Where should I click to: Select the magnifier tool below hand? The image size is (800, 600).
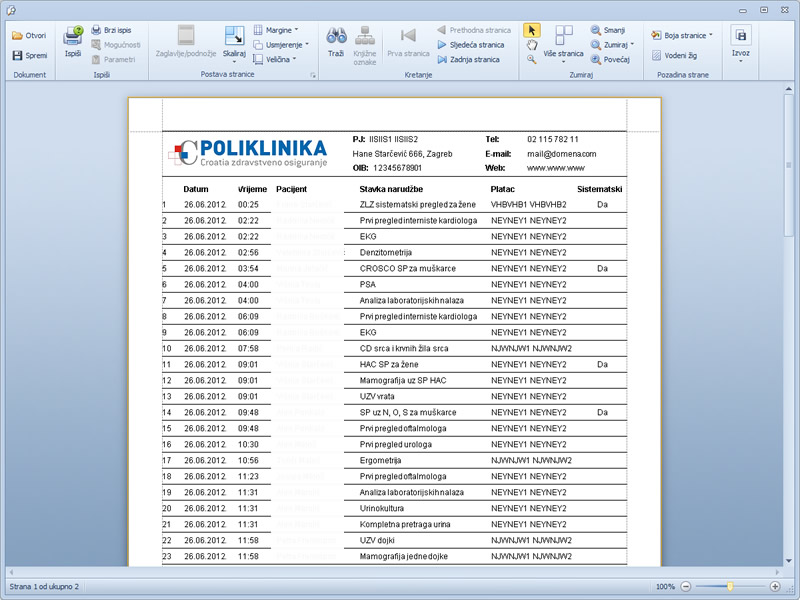pos(532,59)
